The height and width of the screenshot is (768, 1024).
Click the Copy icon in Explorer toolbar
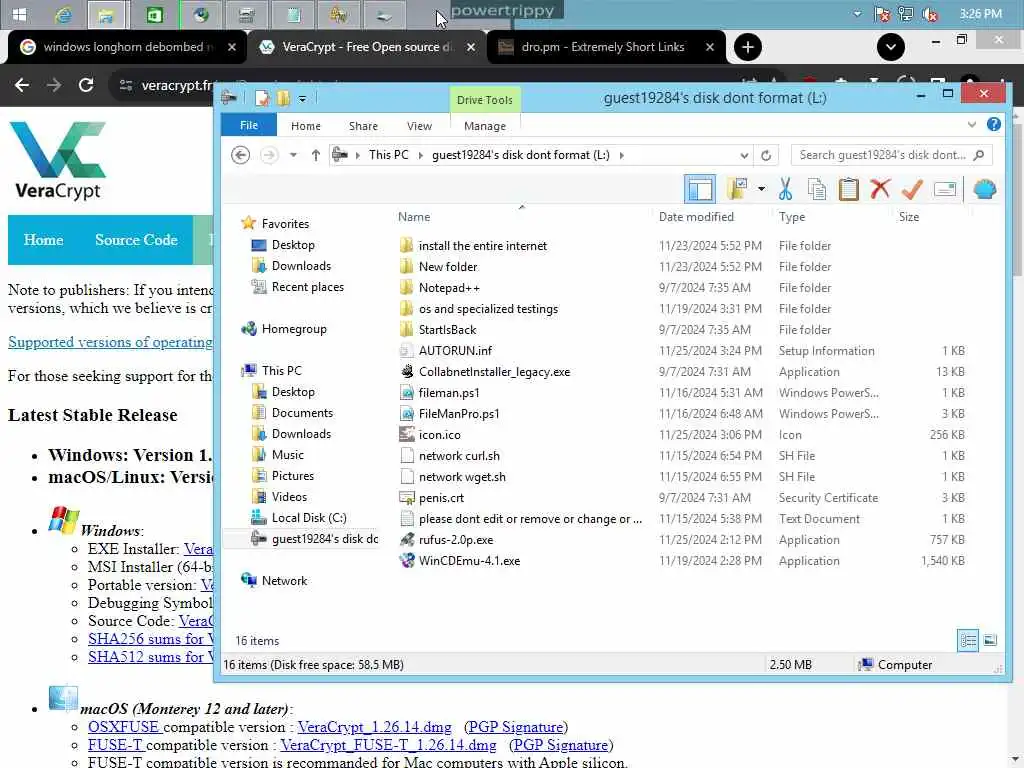(x=816, y=189)
